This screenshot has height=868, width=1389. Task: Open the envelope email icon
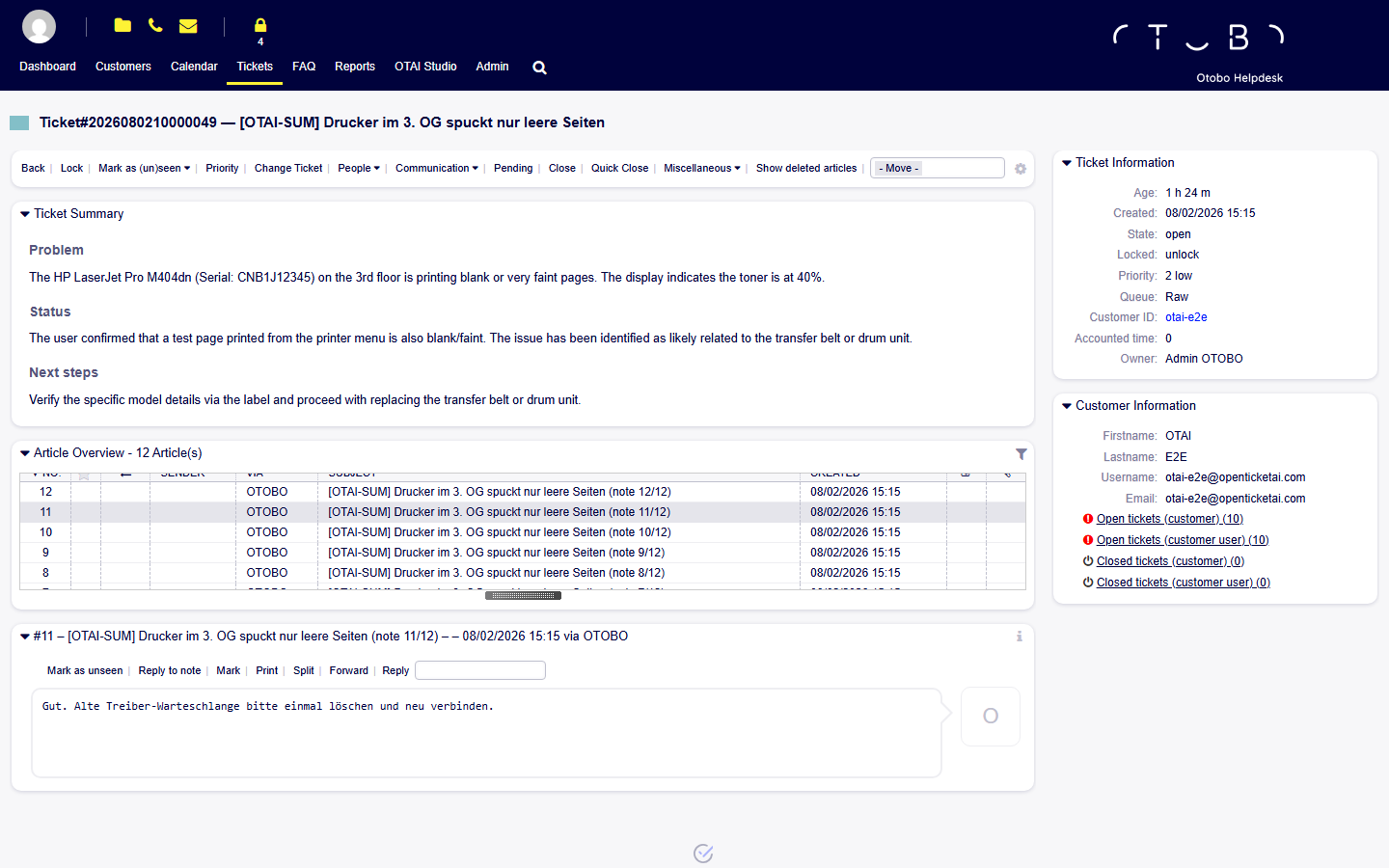[188, 26]
